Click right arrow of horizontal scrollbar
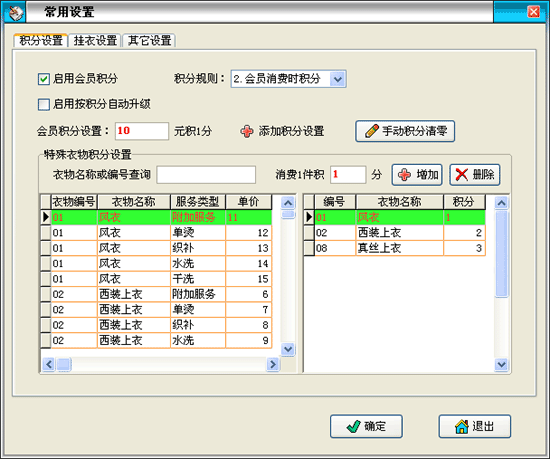This screenshot has width=550, height=459. click(x=273, y=364)
